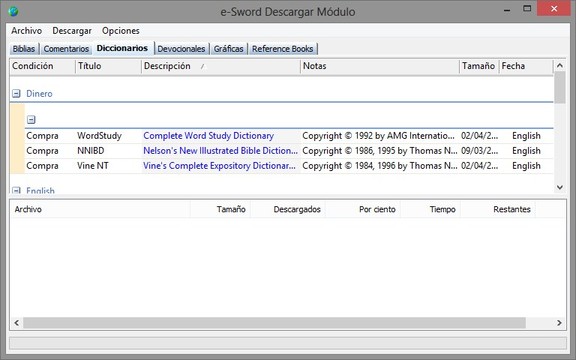Click the e-Sword globe icon in title bar
This screenshot has height=360, width=576.
13,11
